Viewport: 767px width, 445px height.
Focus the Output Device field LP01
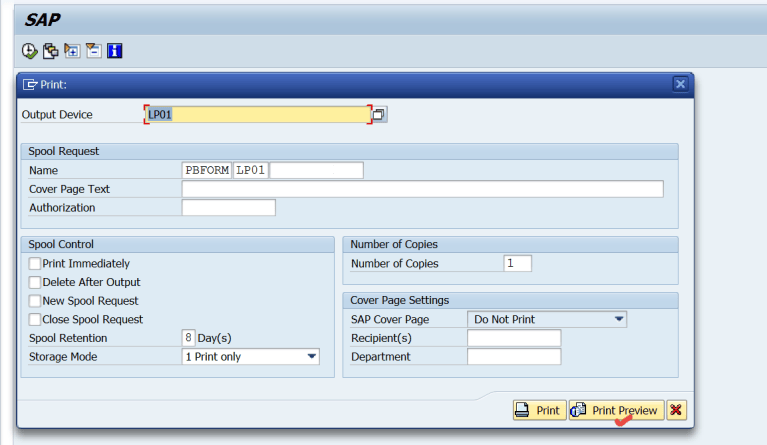258,114
